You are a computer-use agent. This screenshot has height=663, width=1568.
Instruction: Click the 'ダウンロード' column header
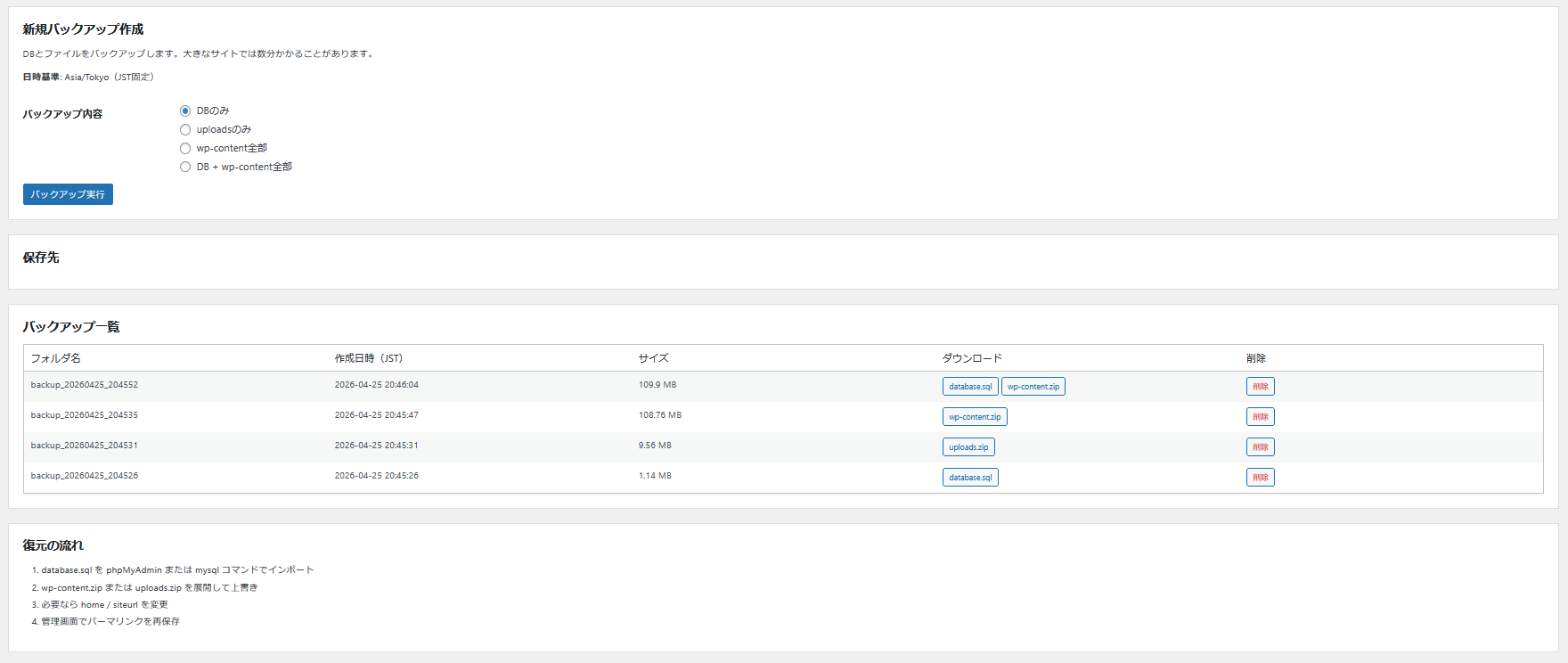pos(972,358)
